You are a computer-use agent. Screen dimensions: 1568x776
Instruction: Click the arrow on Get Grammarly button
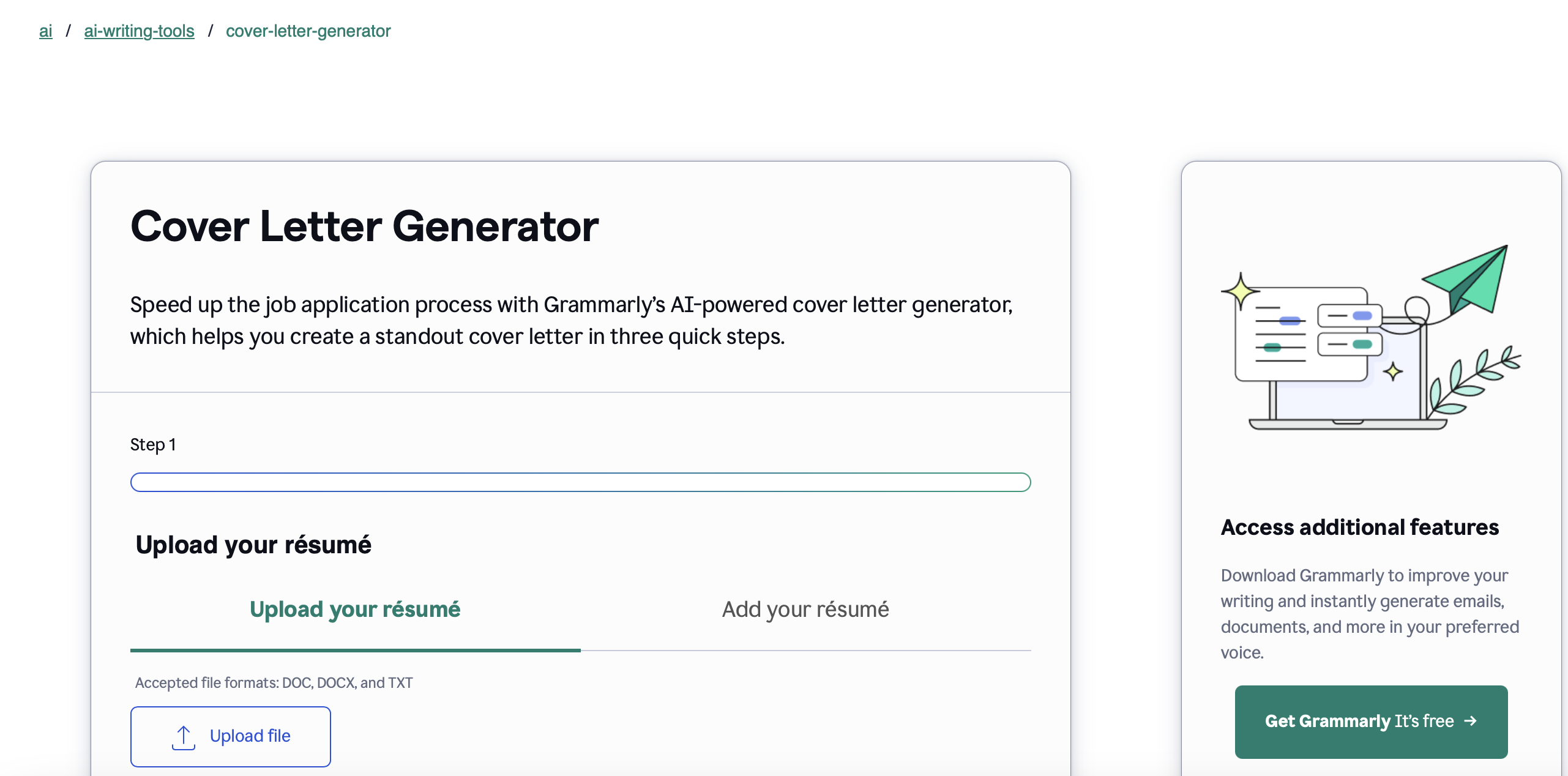click(1470, 722)
